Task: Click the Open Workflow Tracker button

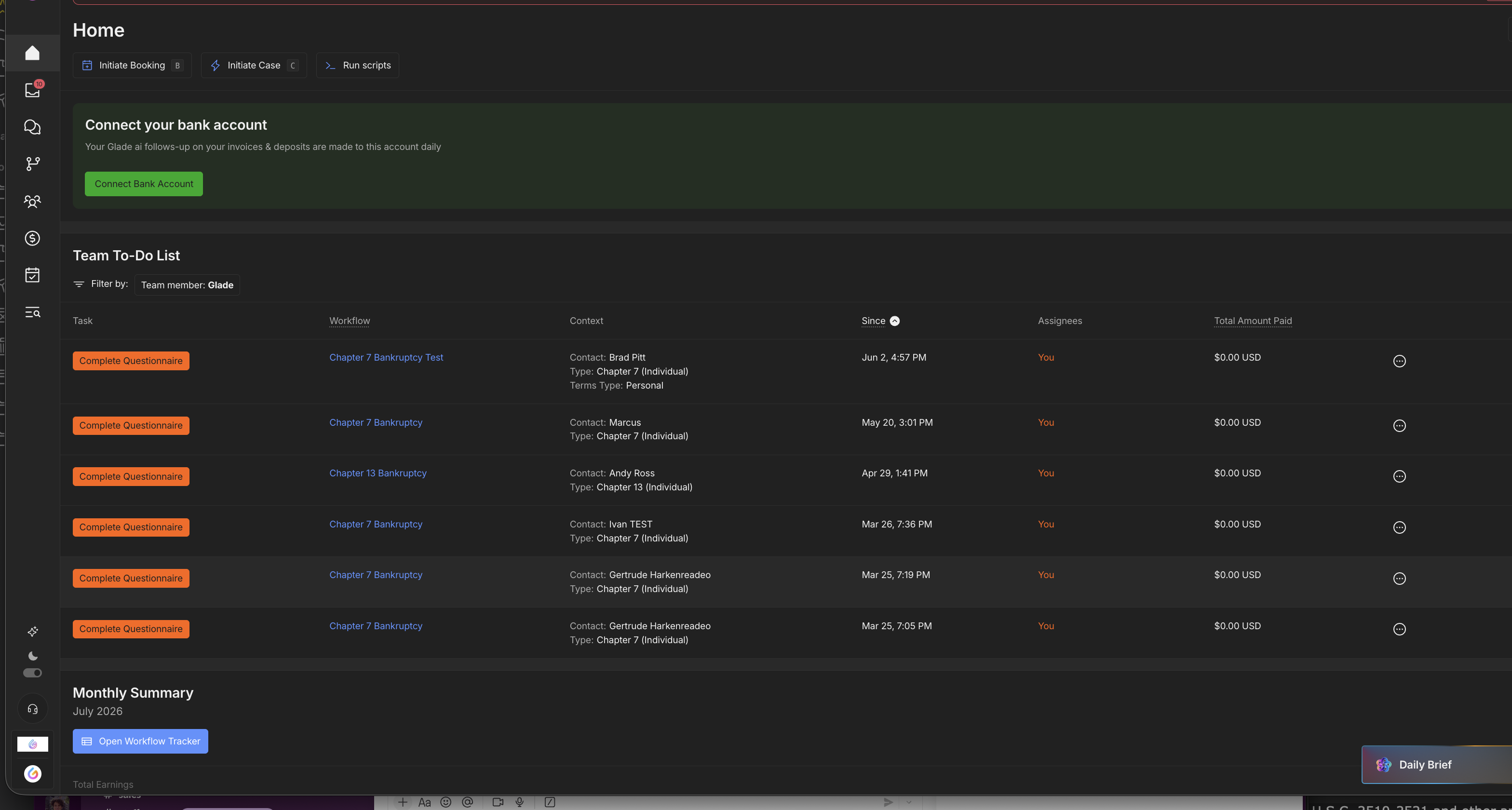Action: [x=140, y=741]
